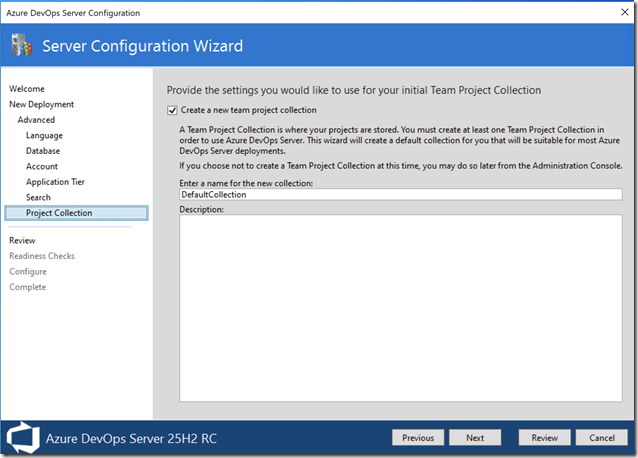Open the Application Tier step
This screenshot has width=638, height=458.
(55, 181)
